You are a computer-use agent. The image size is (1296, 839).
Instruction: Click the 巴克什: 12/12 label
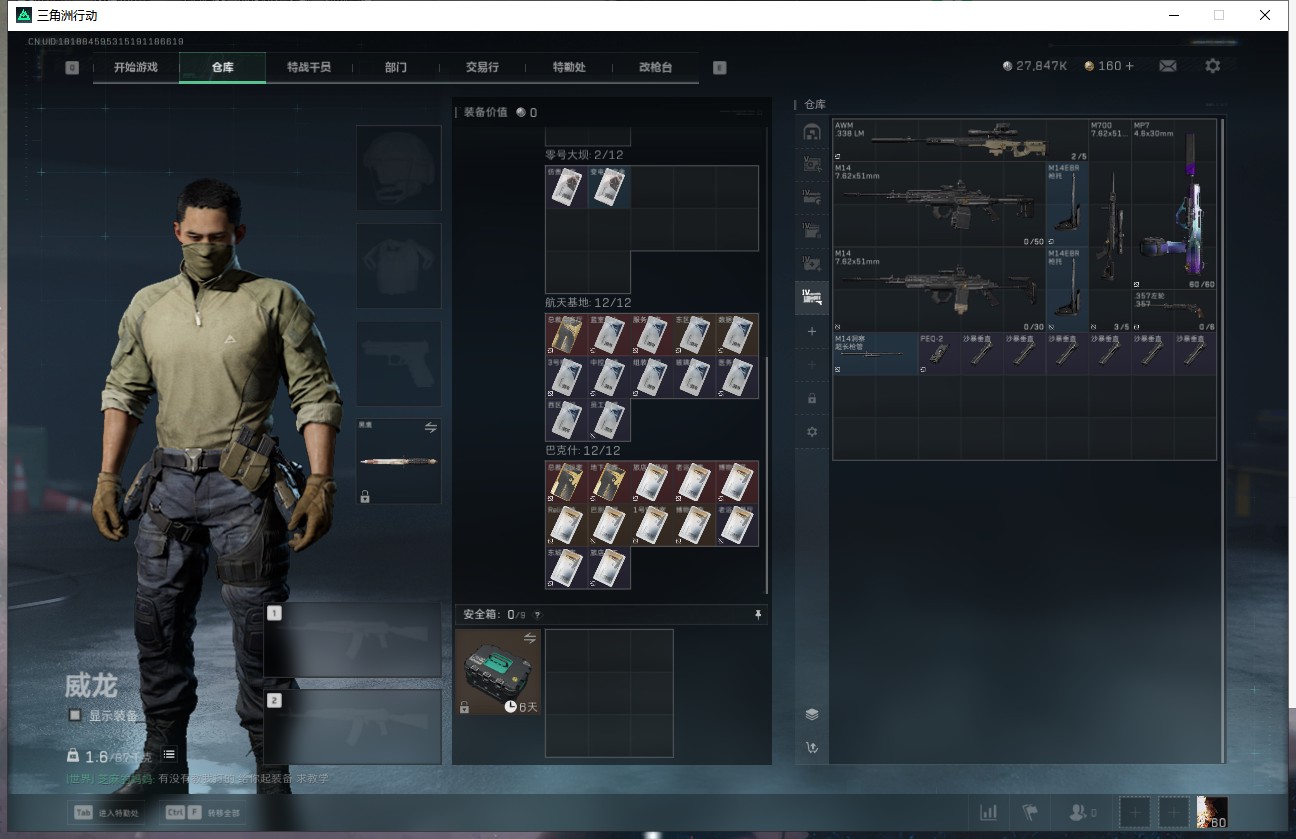point(583,451)
